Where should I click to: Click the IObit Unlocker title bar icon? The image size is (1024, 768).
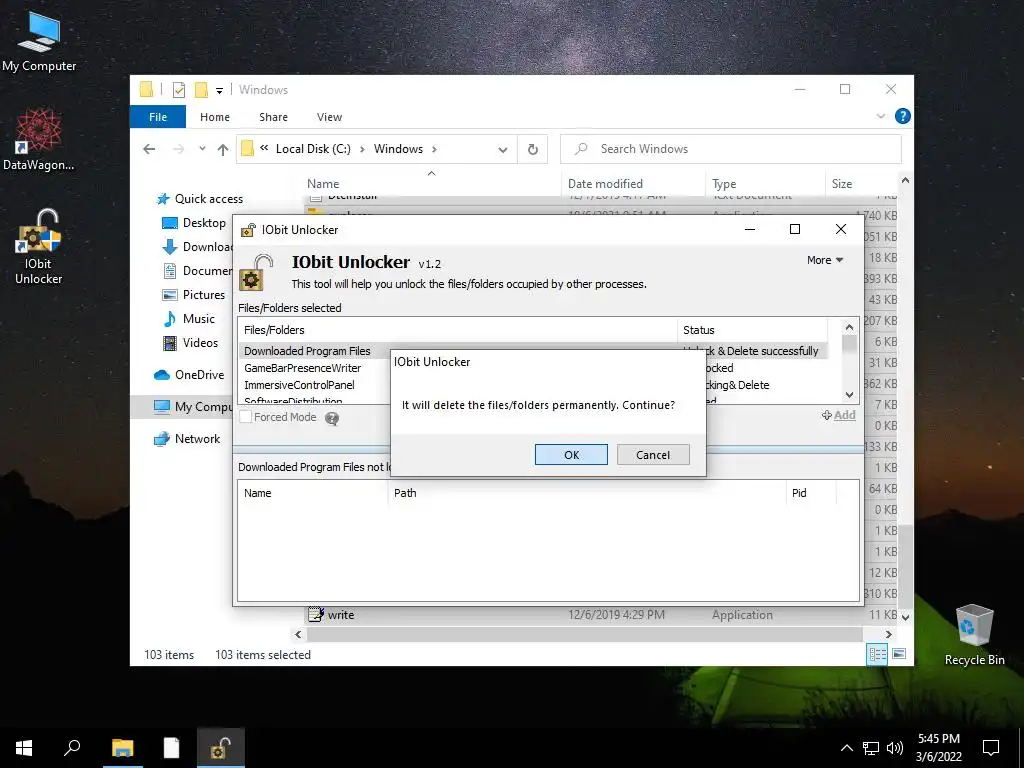pos(248,230)
